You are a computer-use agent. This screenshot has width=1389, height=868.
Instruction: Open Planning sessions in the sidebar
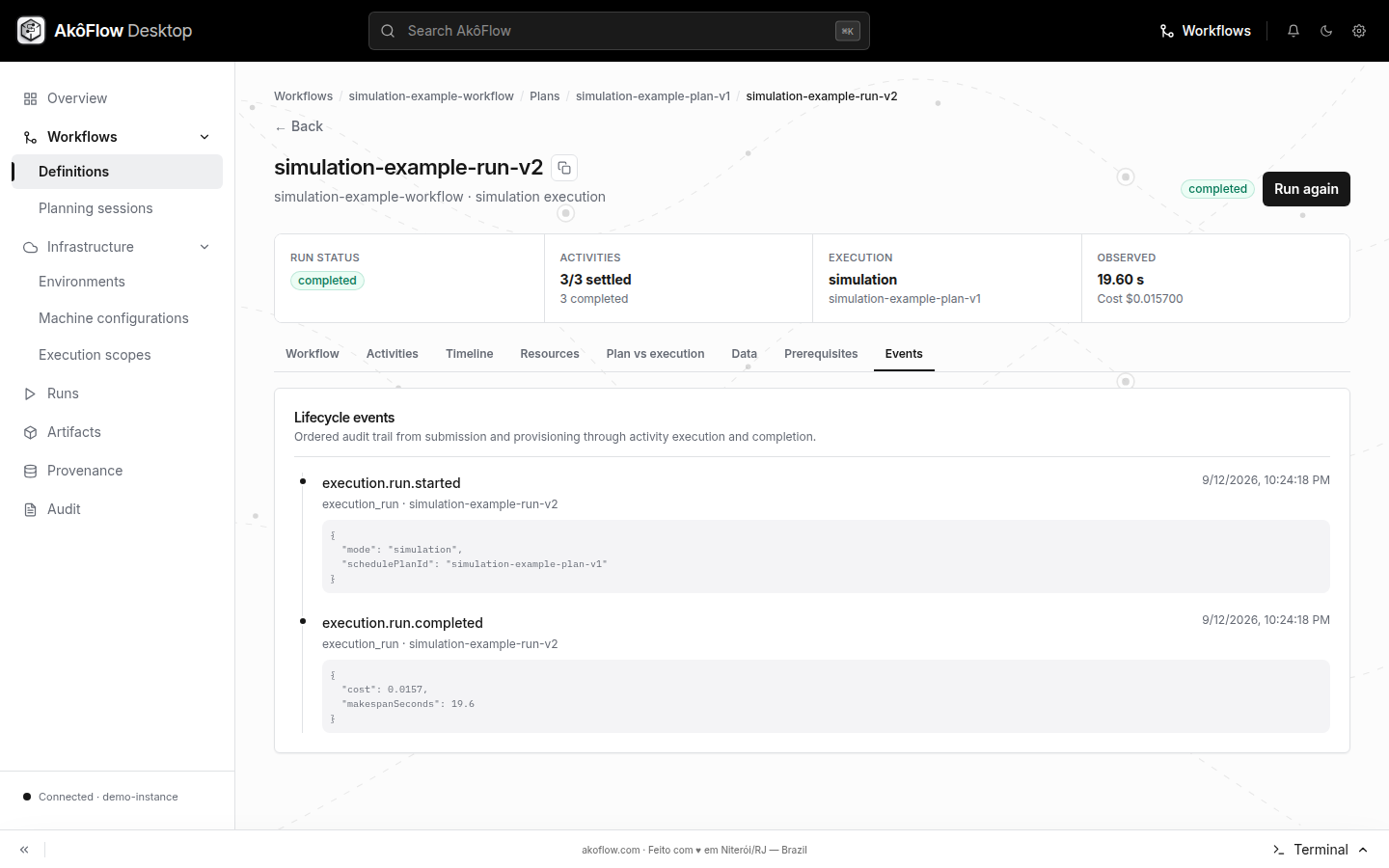pyautogui.click(x=118, y=208)
